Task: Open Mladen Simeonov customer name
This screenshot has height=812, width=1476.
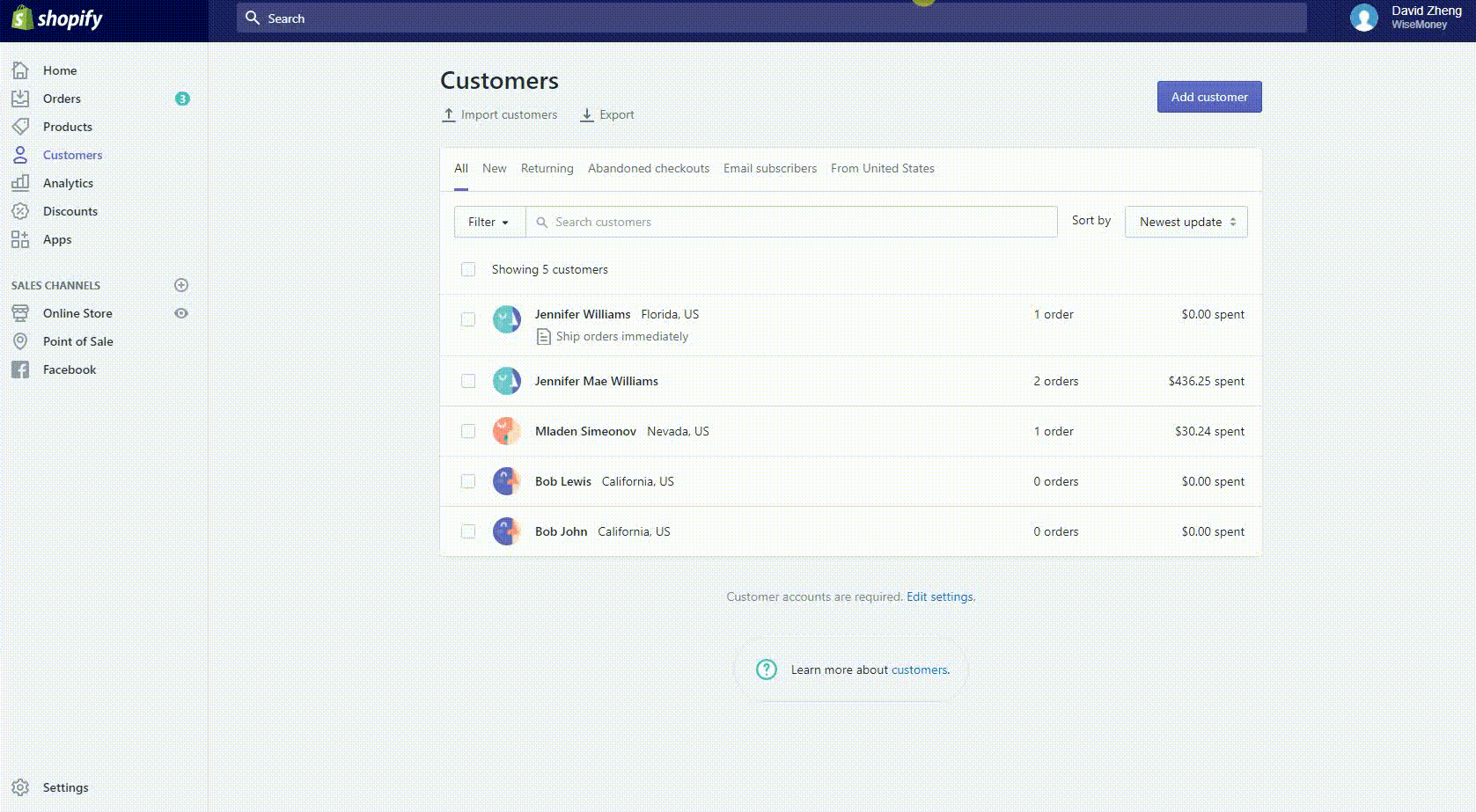Action: [585, 431]
